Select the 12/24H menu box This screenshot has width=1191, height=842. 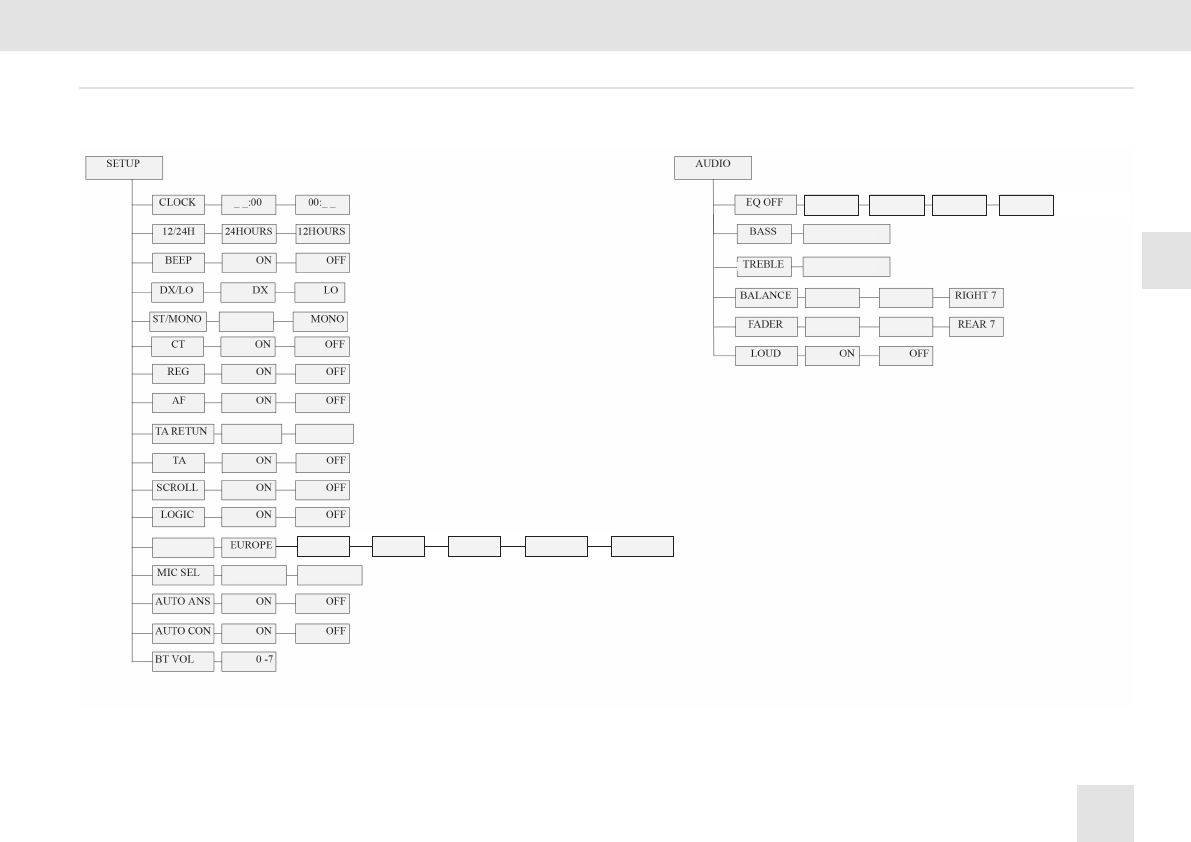click(x=178, y=234)
